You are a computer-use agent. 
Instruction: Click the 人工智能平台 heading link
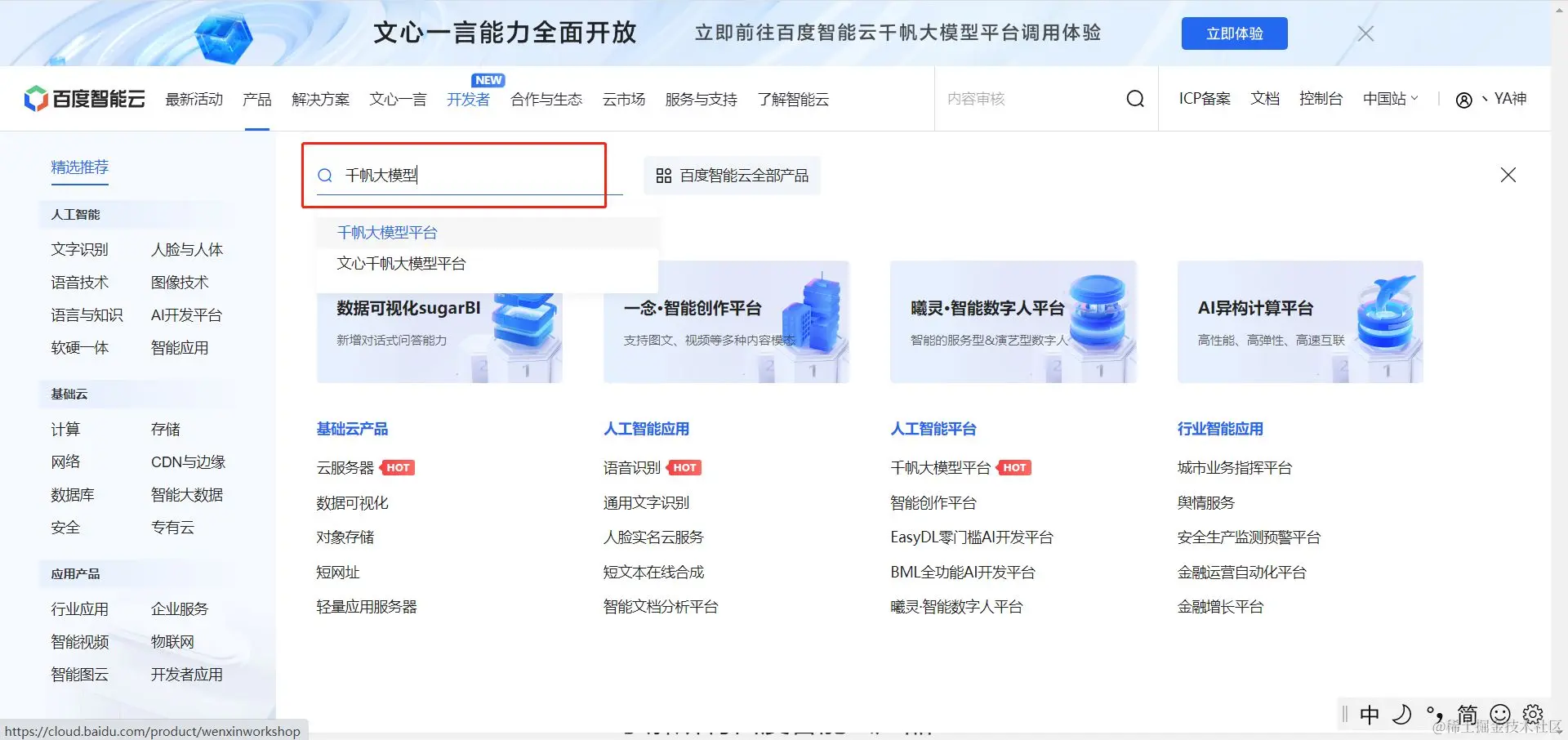933,429
